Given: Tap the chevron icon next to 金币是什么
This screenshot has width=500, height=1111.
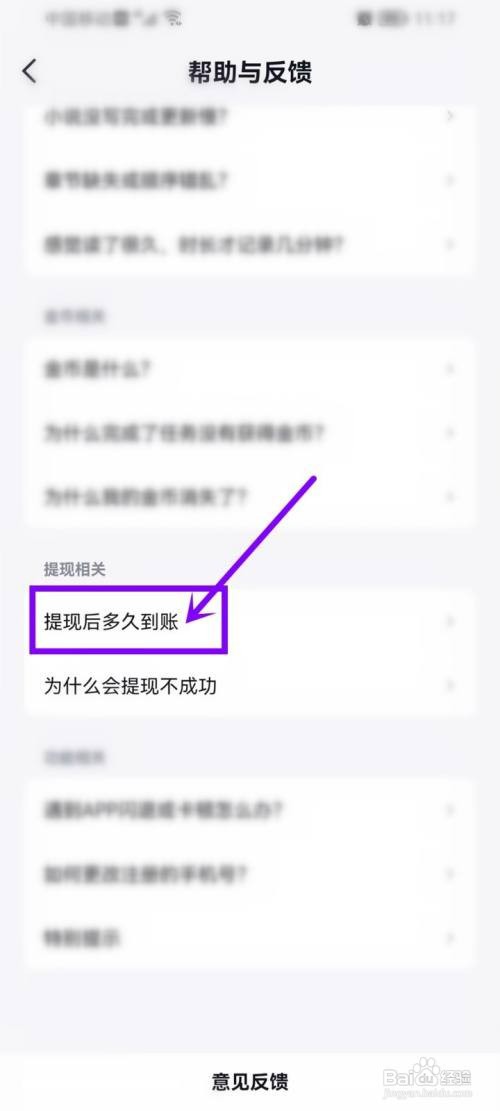Looking at the screenshot, I should tap(449, 368).
